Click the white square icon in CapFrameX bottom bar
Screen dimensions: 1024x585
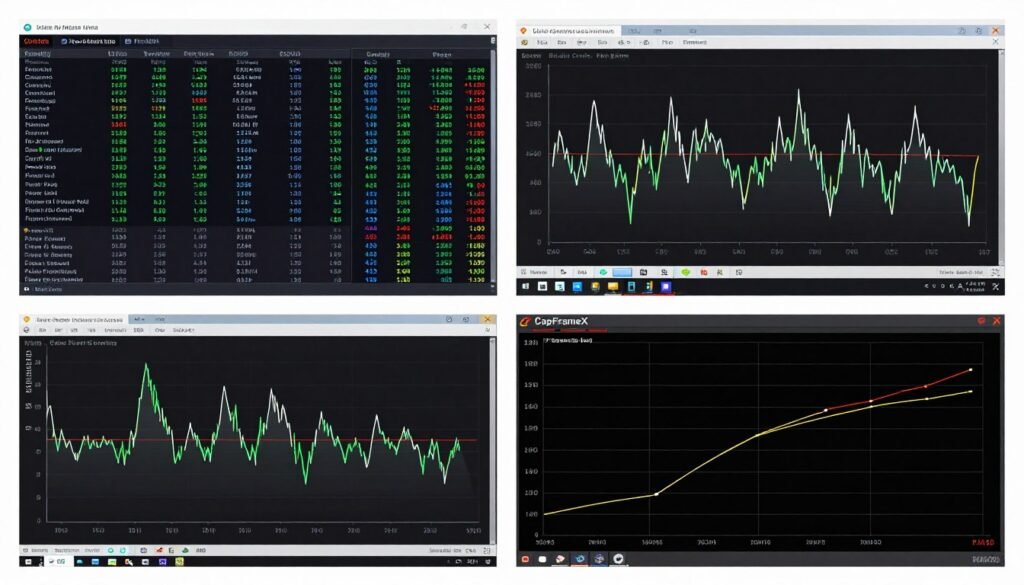pyautogui.click(x=542, y=559)
